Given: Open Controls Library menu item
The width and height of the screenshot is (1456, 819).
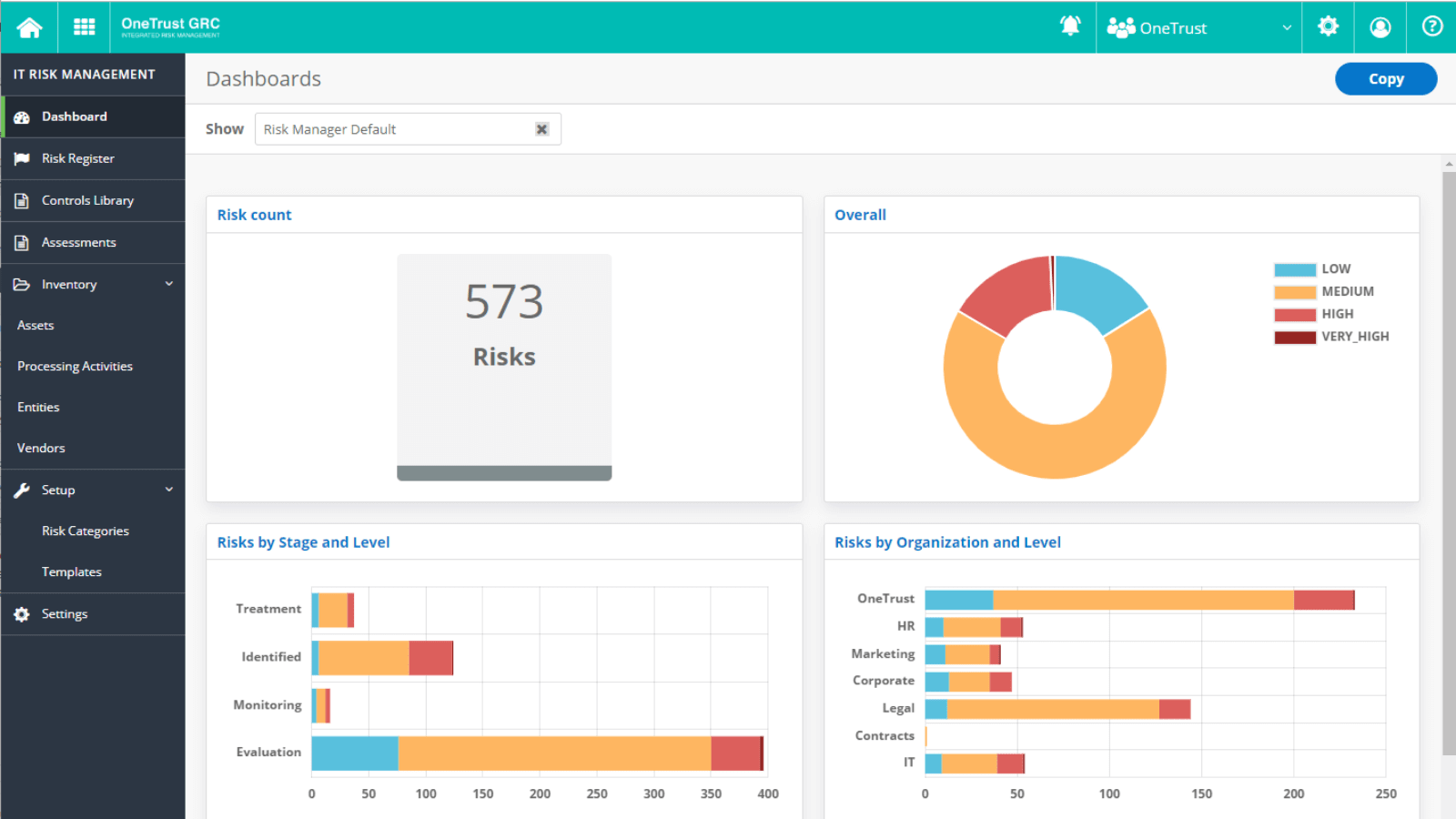Looking at the screenshot, I should (93, 200).
